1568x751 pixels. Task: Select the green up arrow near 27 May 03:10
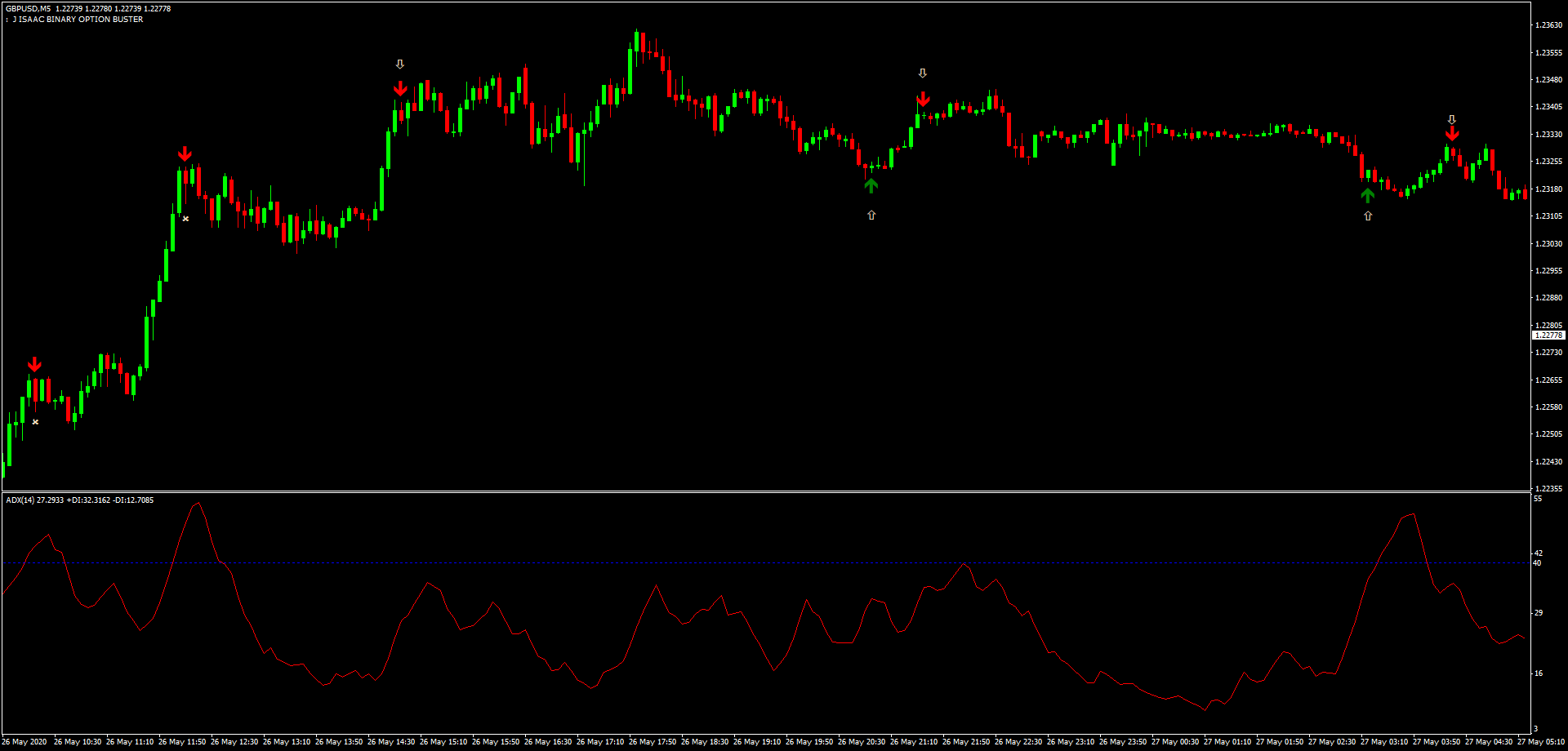click(1368, 195)
